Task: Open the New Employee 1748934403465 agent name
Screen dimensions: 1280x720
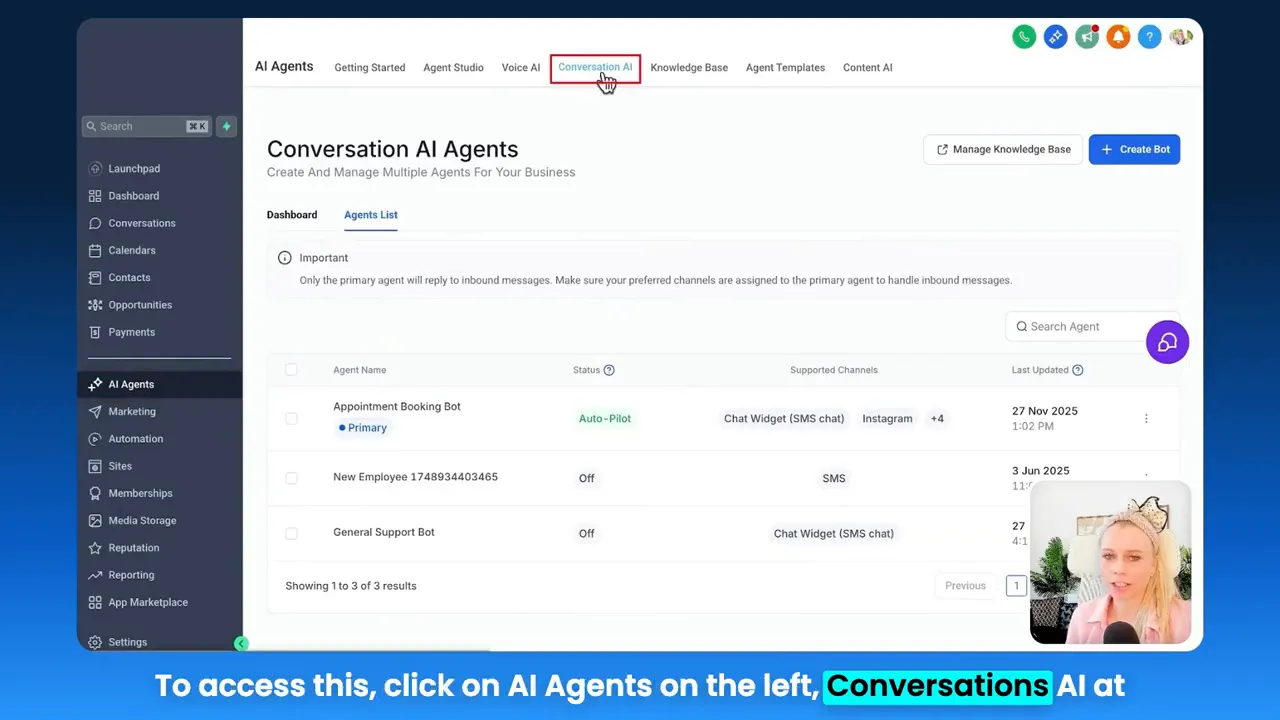Action: (x=415, y=477)
